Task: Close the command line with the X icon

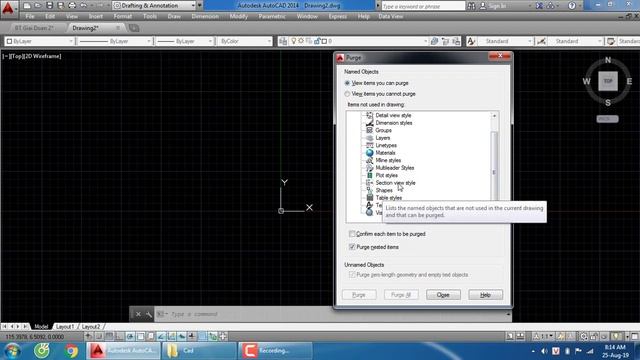Action: tap(138, 314)
